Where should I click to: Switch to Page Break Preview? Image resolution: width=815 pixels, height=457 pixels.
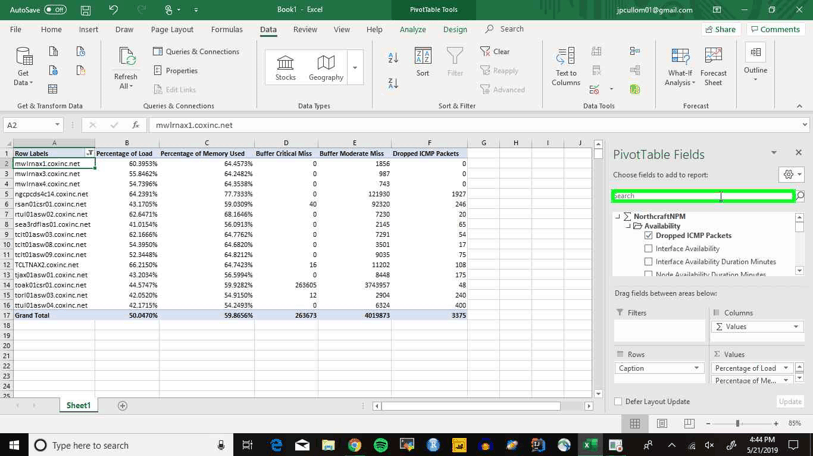coord(689,424)
